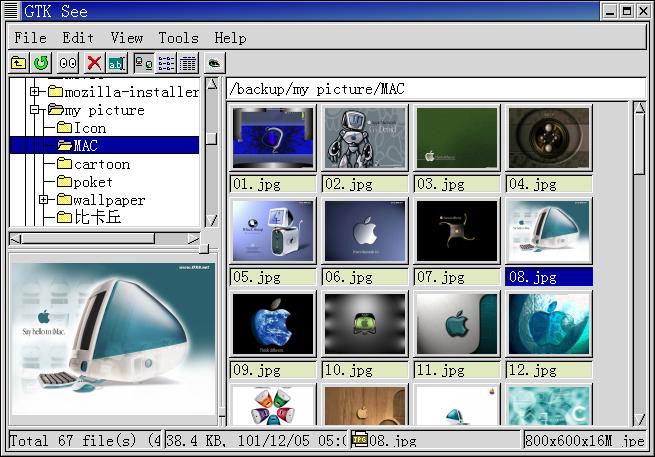Select the 07.jpg black thumbnail
This screenshot has height=457, width=655.
457,231
